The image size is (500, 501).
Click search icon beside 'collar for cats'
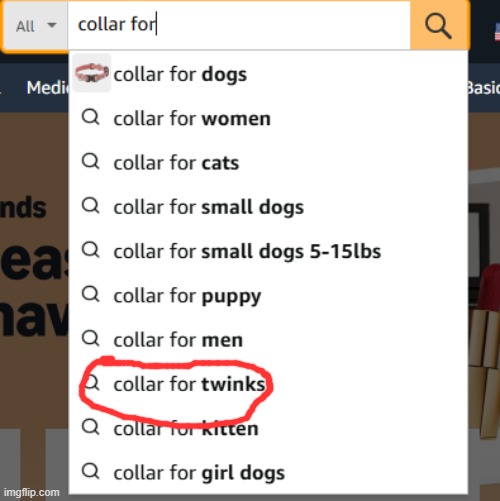click(91, 162)
